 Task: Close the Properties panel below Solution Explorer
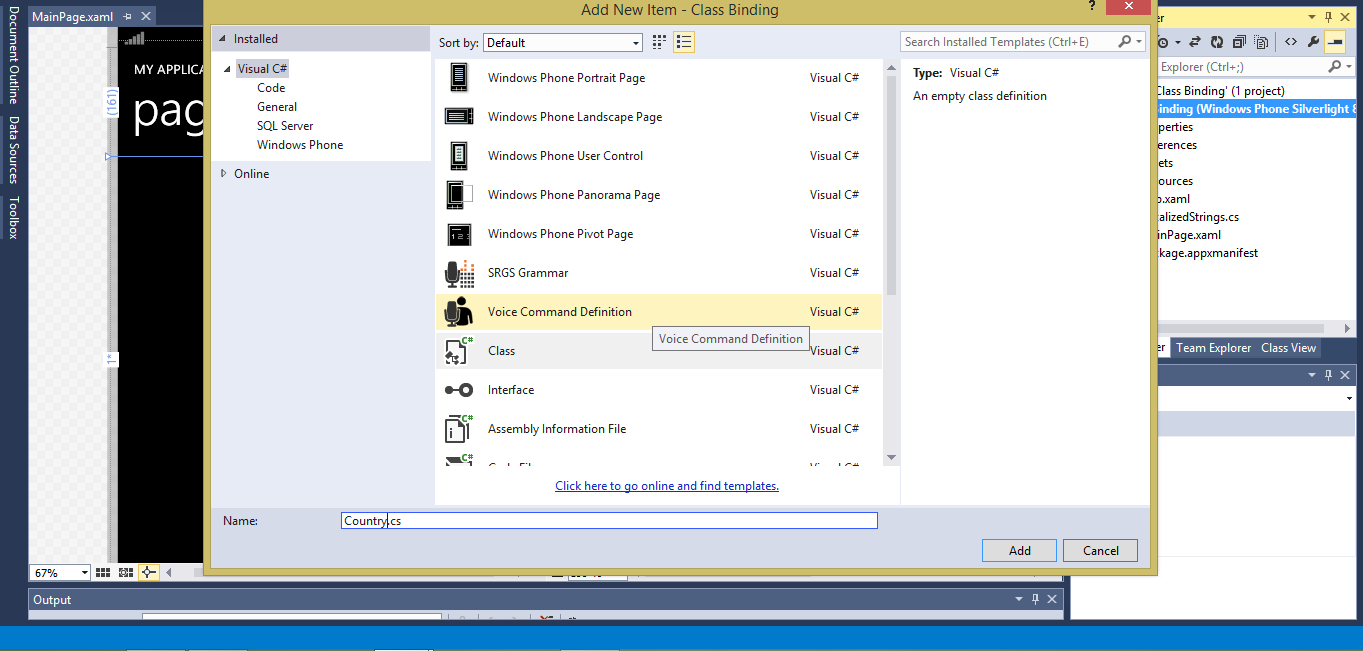(1346, 375)
